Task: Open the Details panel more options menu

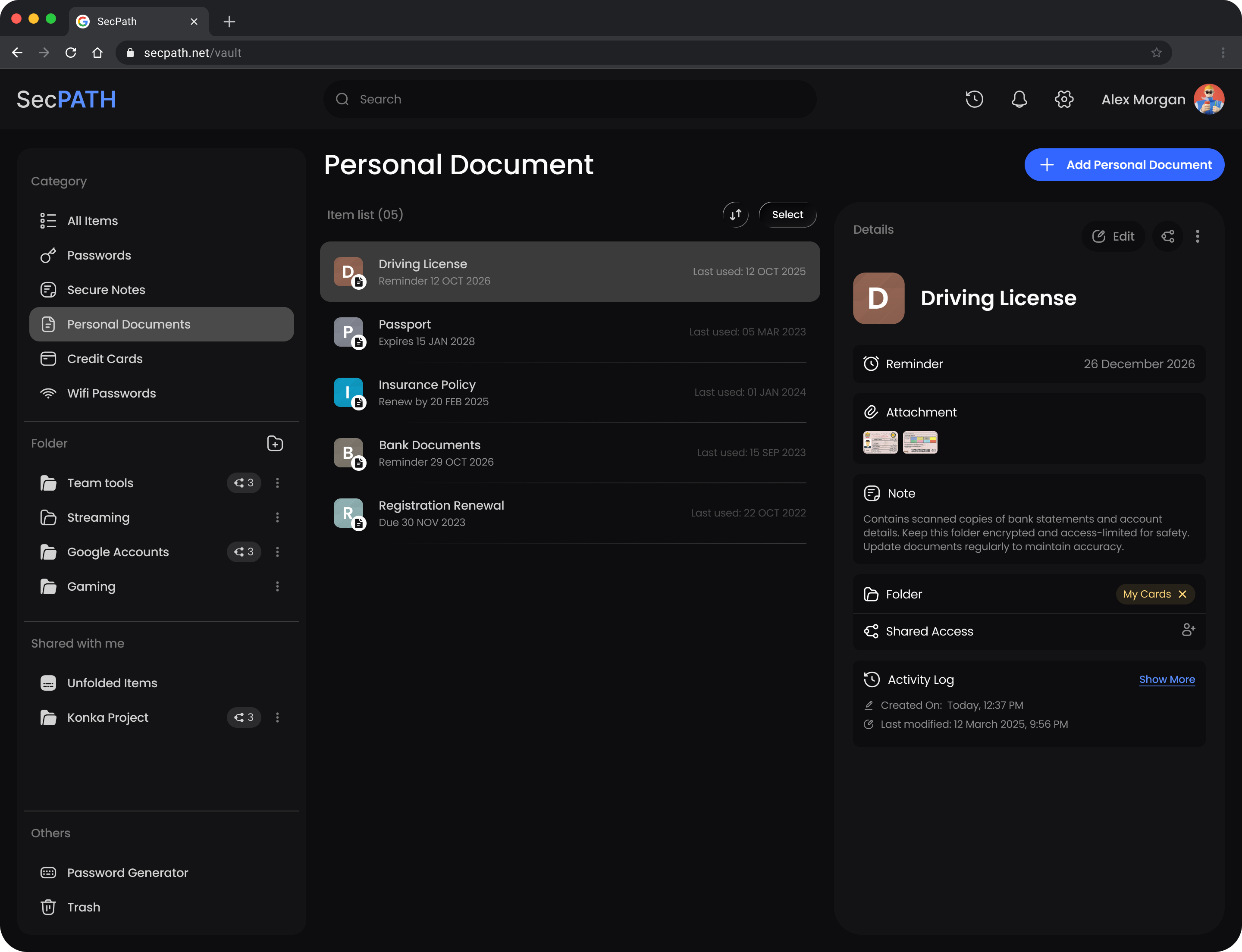Action: tap(1197, 236)
